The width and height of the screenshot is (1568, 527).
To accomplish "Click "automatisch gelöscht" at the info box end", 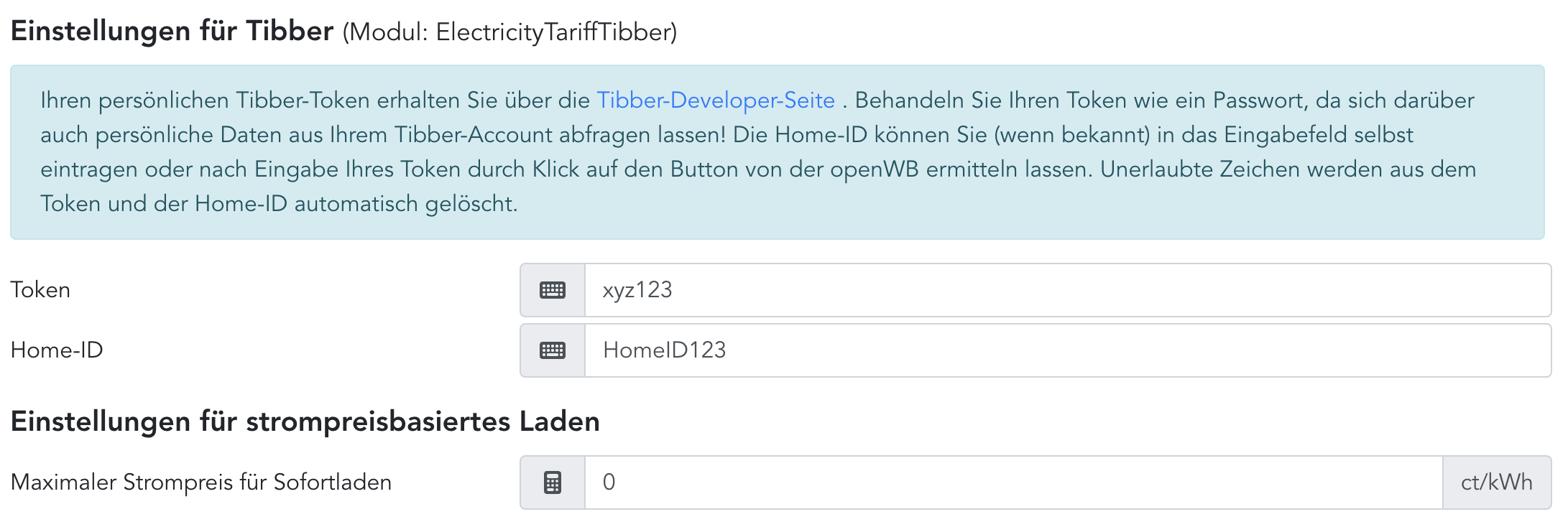I will click(x=406, y=204).
